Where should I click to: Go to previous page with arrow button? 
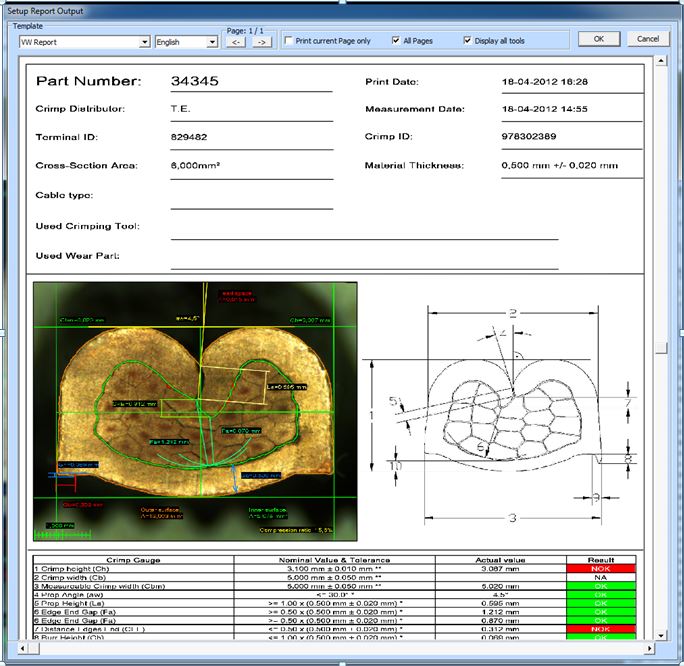coord(236,42)
